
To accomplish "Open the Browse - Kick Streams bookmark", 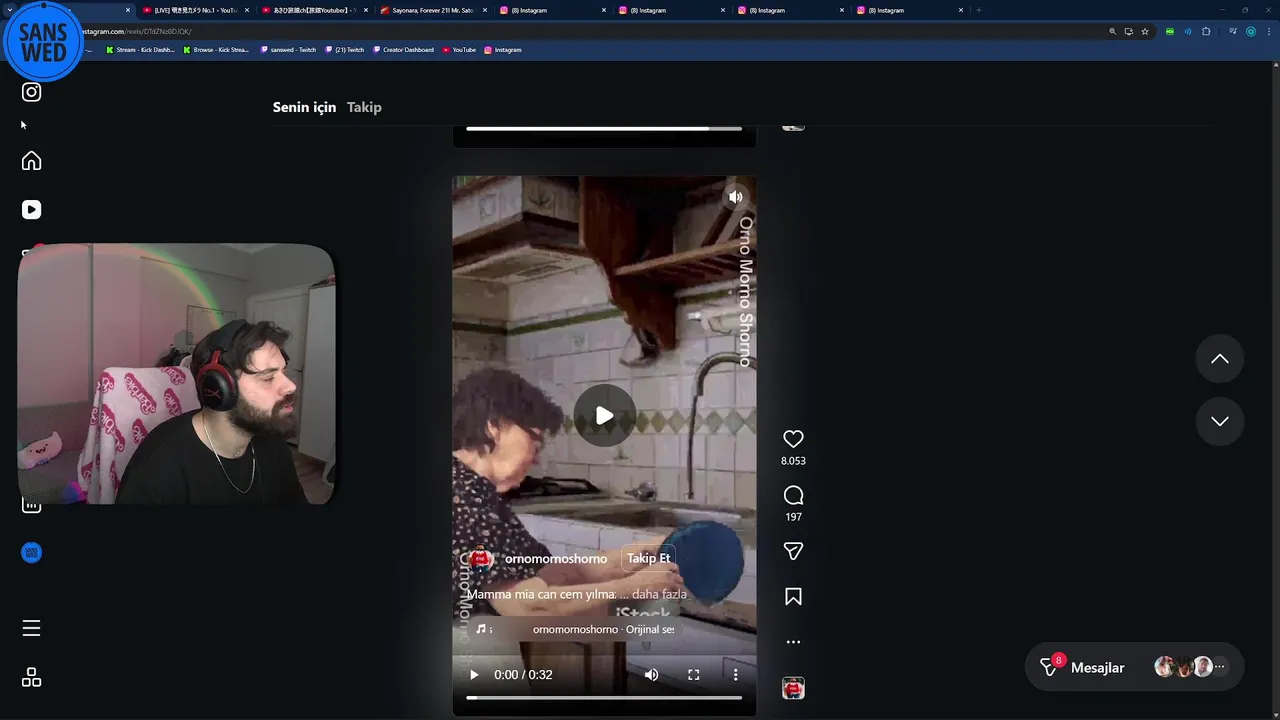I will click(x=216, y=50).
